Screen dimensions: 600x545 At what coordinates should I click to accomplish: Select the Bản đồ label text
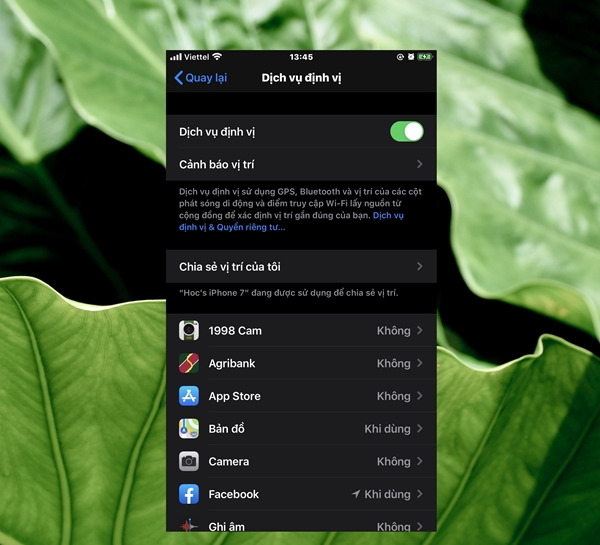[x=227, y=429]
